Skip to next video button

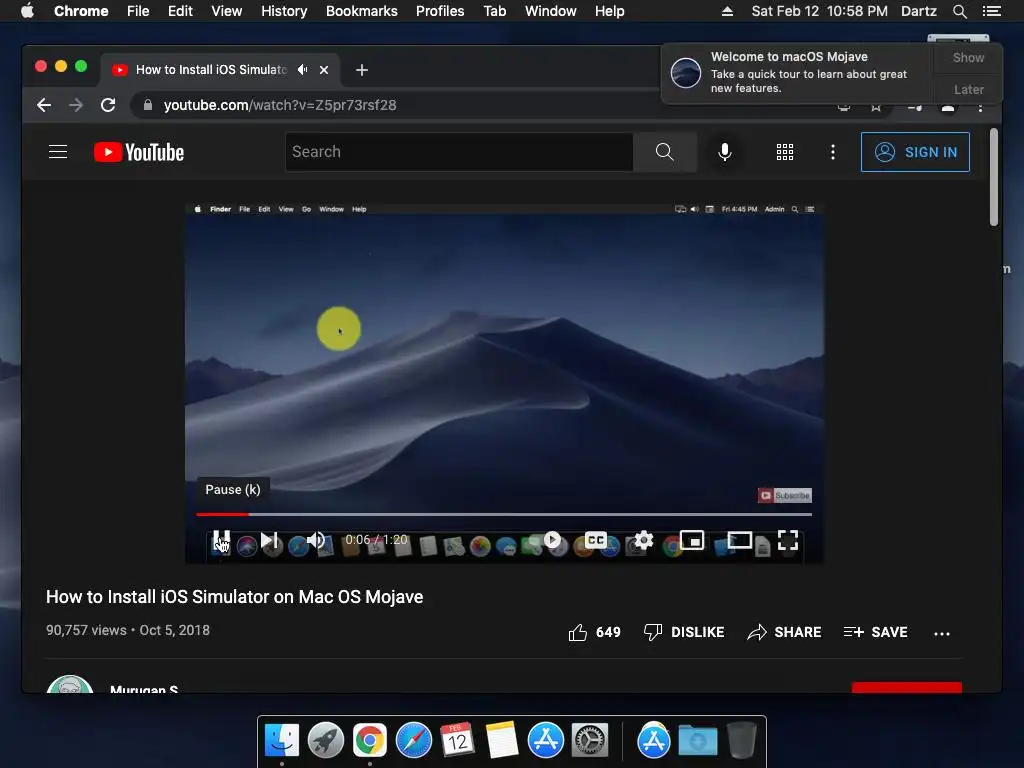tap(269, 540)
